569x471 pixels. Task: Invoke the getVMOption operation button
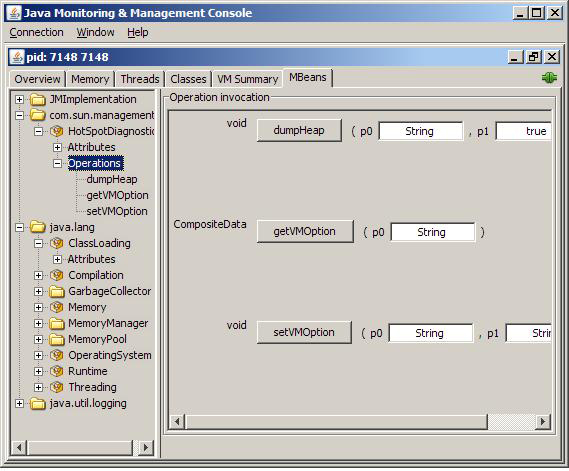tap(305, 231)
